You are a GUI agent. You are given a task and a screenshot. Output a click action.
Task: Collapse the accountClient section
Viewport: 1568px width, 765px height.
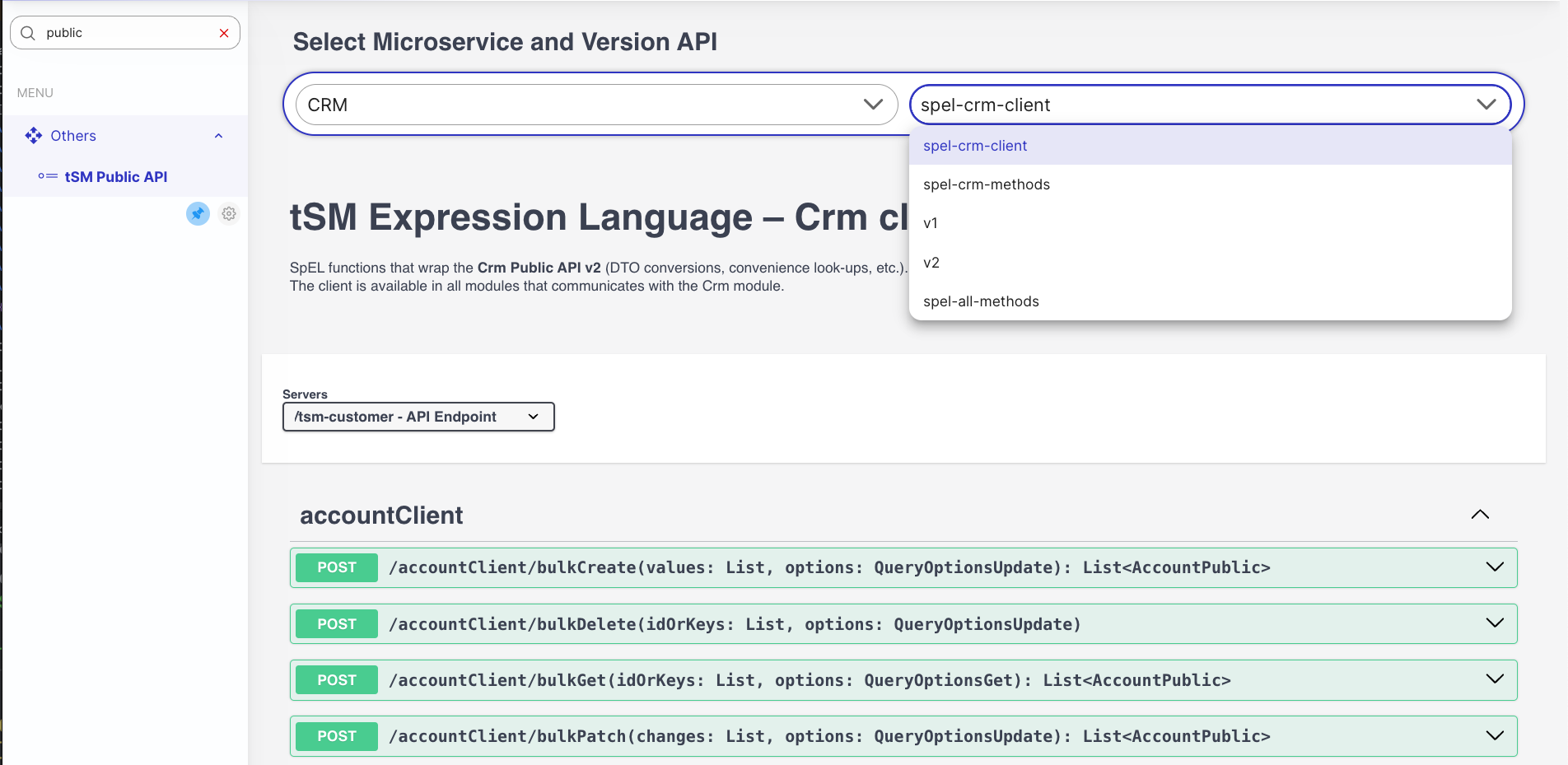[x=1480, y=514]
